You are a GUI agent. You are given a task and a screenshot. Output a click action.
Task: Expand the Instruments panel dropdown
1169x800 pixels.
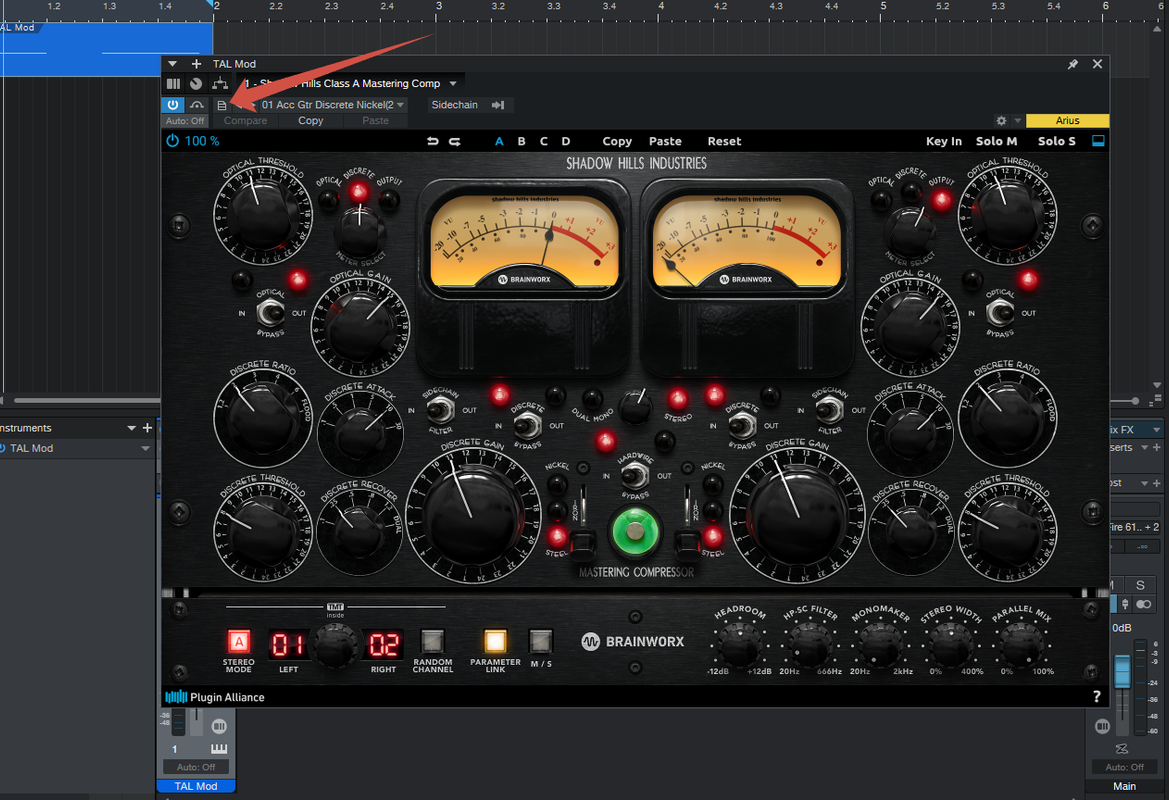pos(131,428)
